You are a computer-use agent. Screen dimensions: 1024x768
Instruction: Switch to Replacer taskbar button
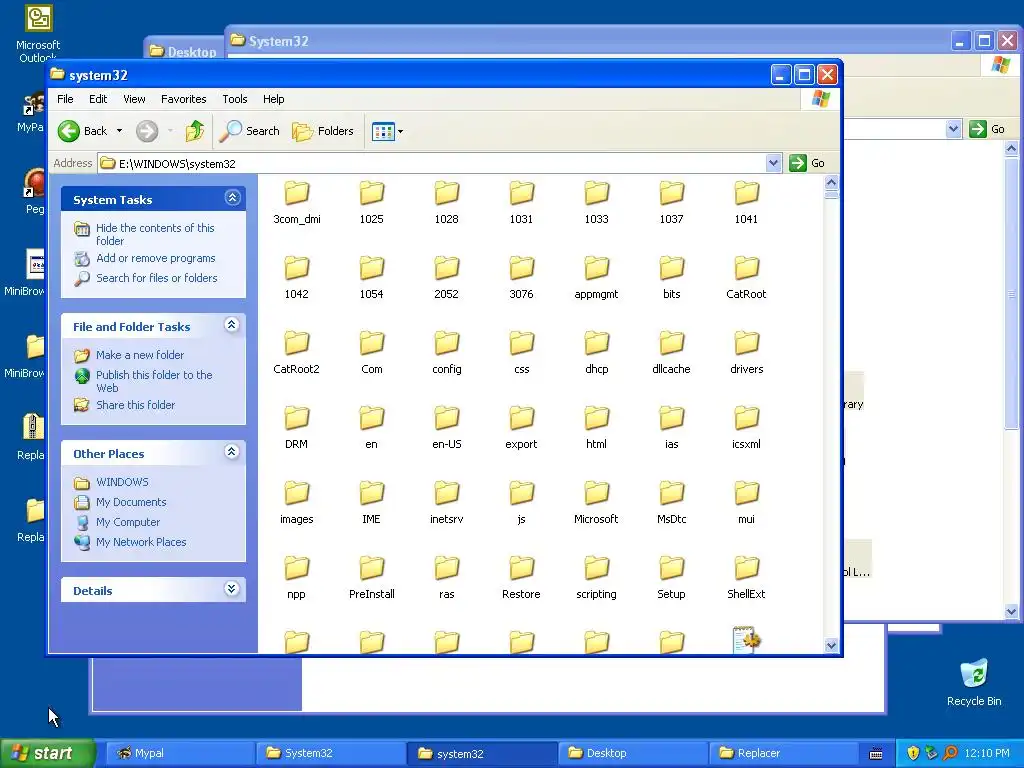point(782,754)
